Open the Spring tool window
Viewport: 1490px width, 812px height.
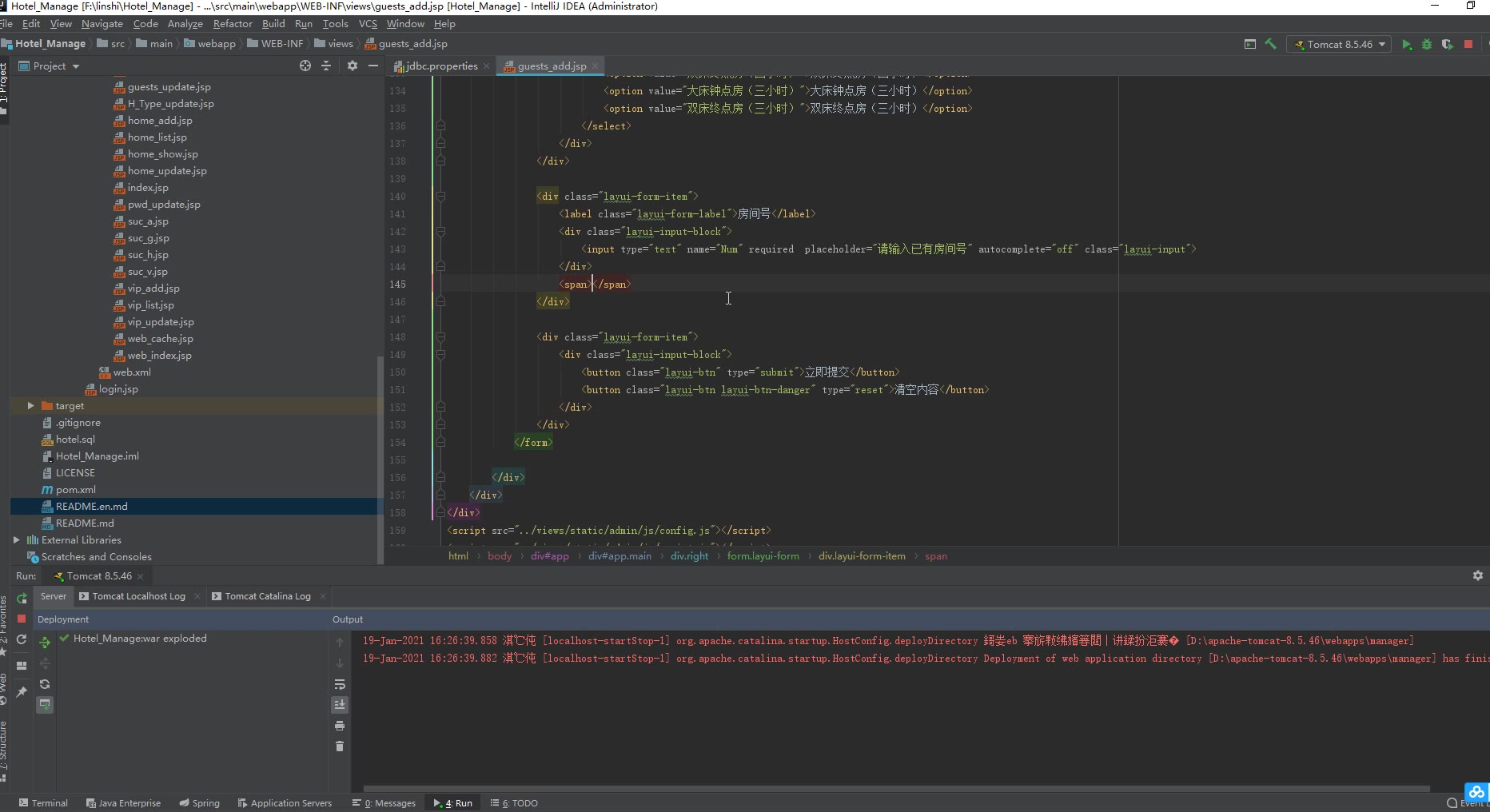[199, 803]
